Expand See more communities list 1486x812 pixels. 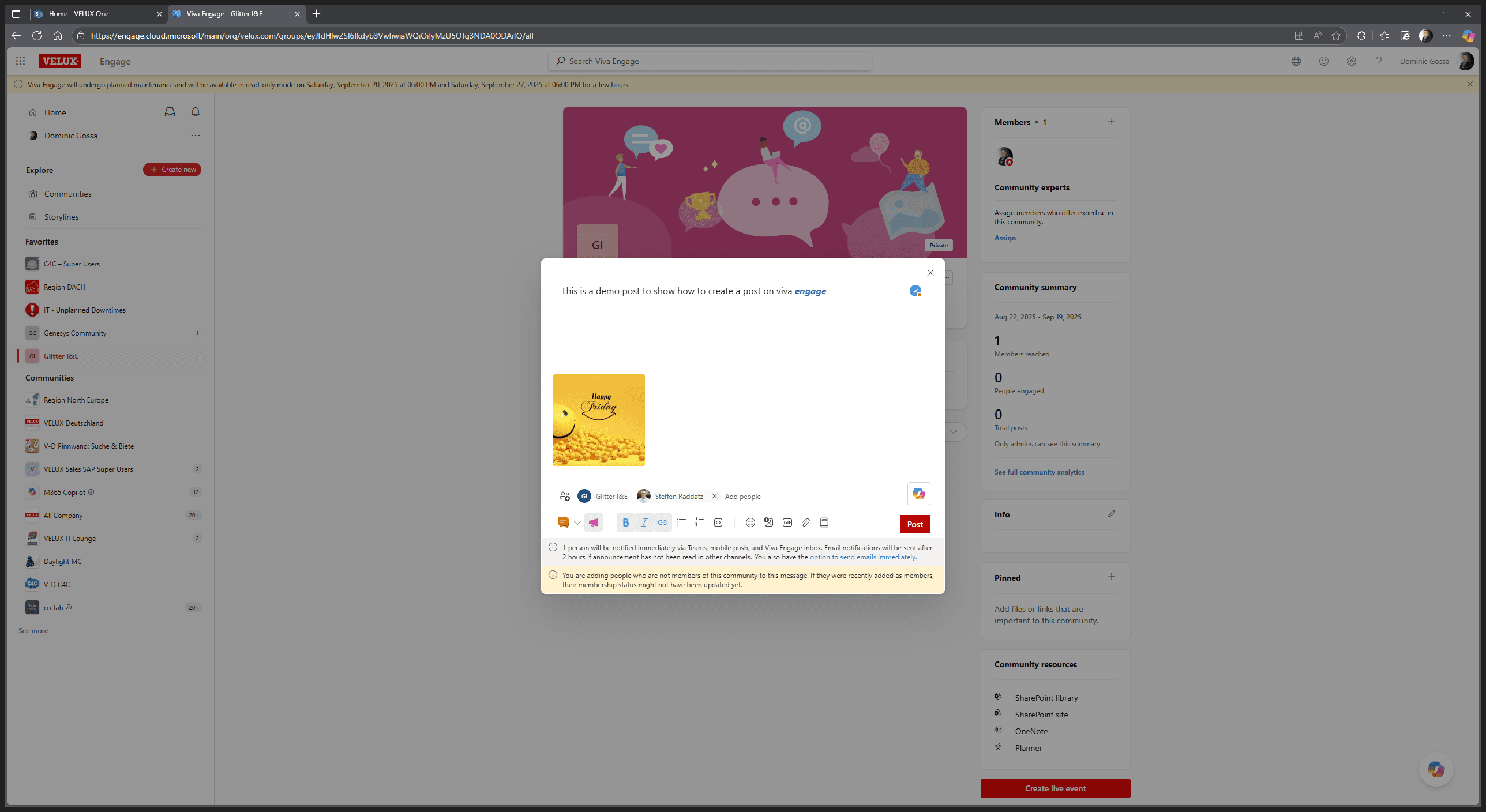(33, 630)
